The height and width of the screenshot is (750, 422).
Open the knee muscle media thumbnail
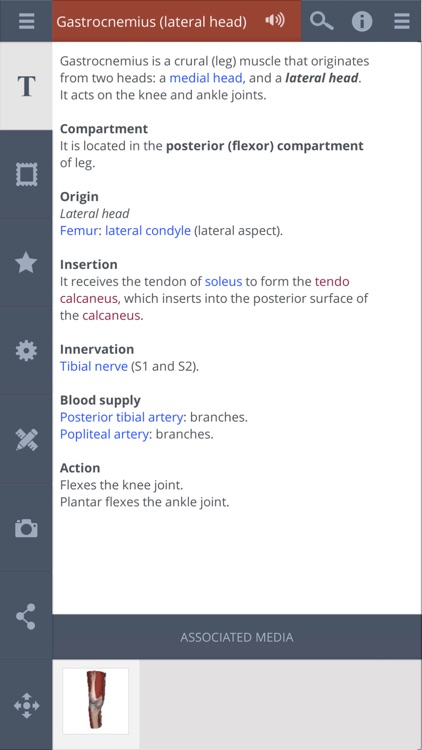point(96,701)
